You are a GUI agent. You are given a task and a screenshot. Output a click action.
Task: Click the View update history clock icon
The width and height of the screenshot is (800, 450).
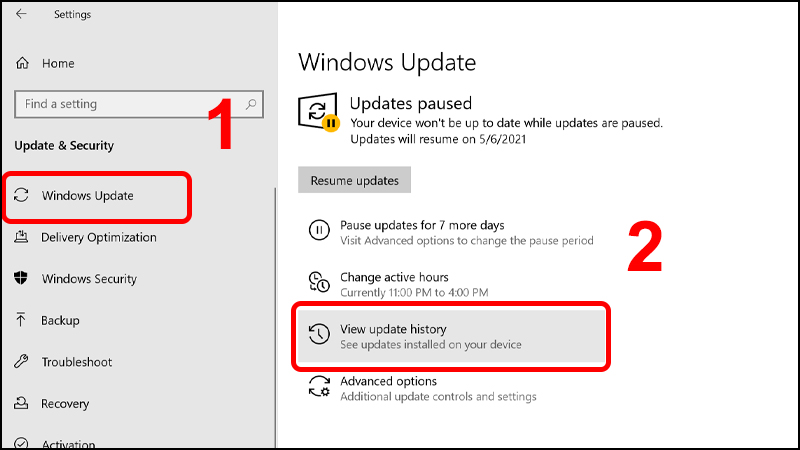click(x=319, y=334)
